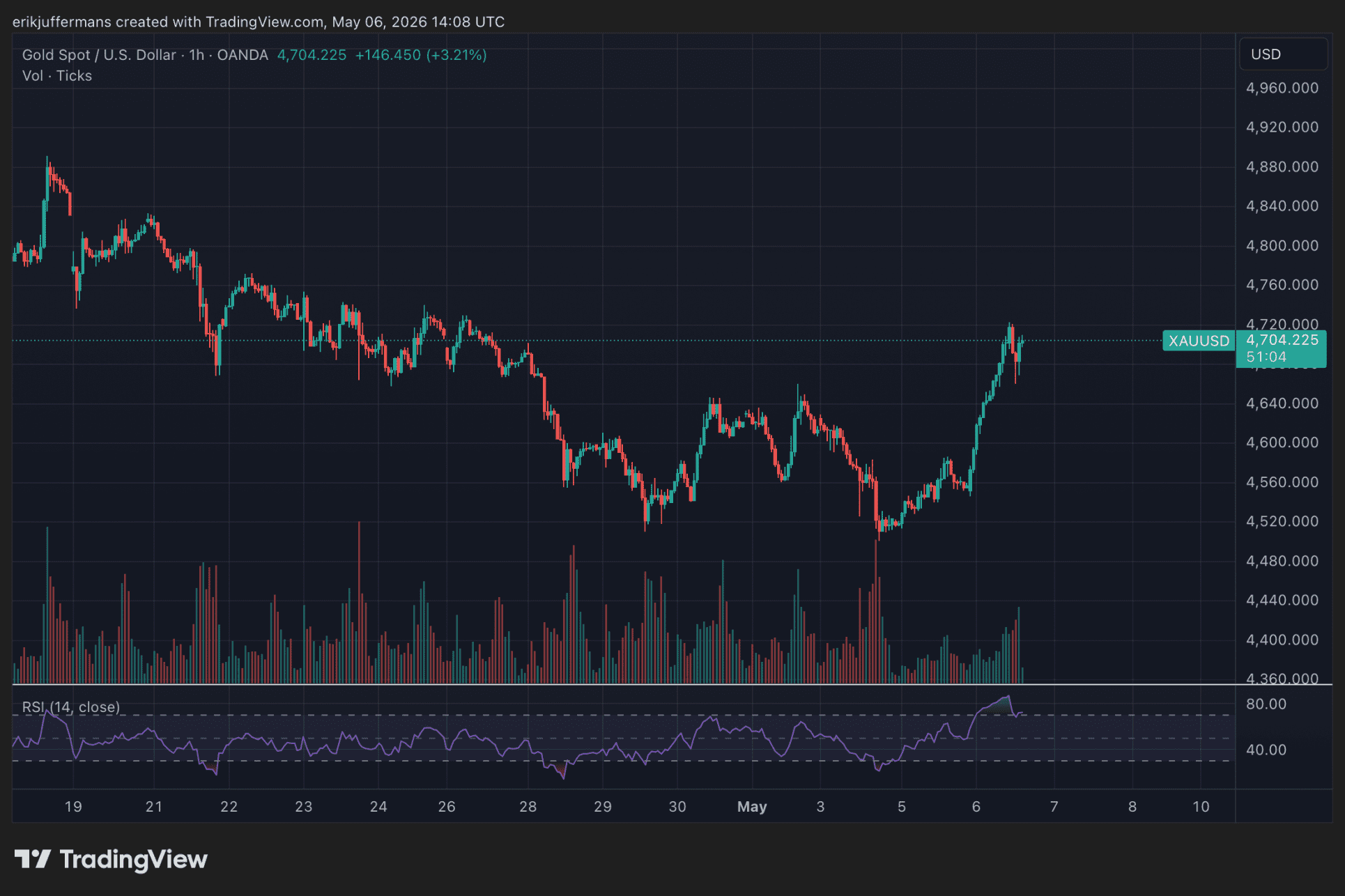The height and width of the screenshot is (896, 1345).
Task: Click the XAUUSD price tag label
Action: coord(1199,341)
